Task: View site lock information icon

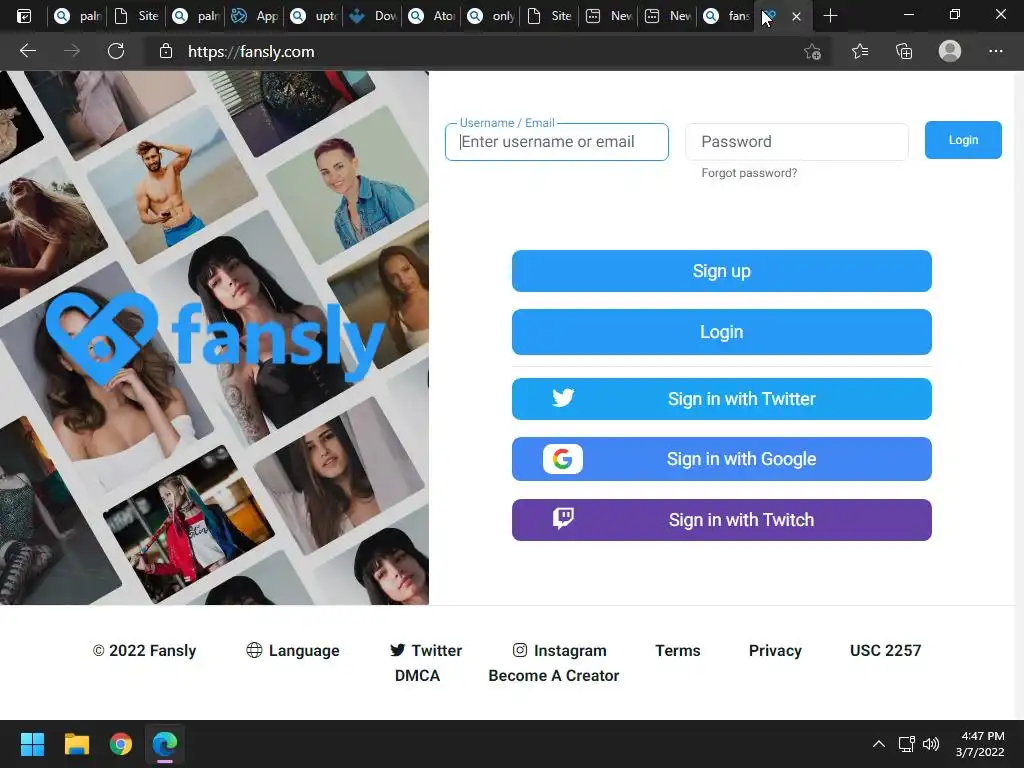Action: tap(166, 52)
